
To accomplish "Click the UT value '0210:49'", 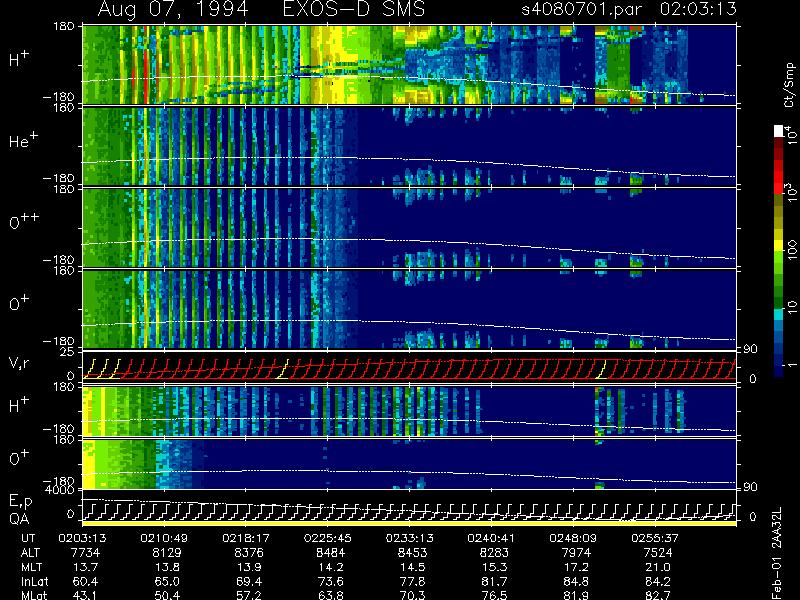I will point(164,538).
